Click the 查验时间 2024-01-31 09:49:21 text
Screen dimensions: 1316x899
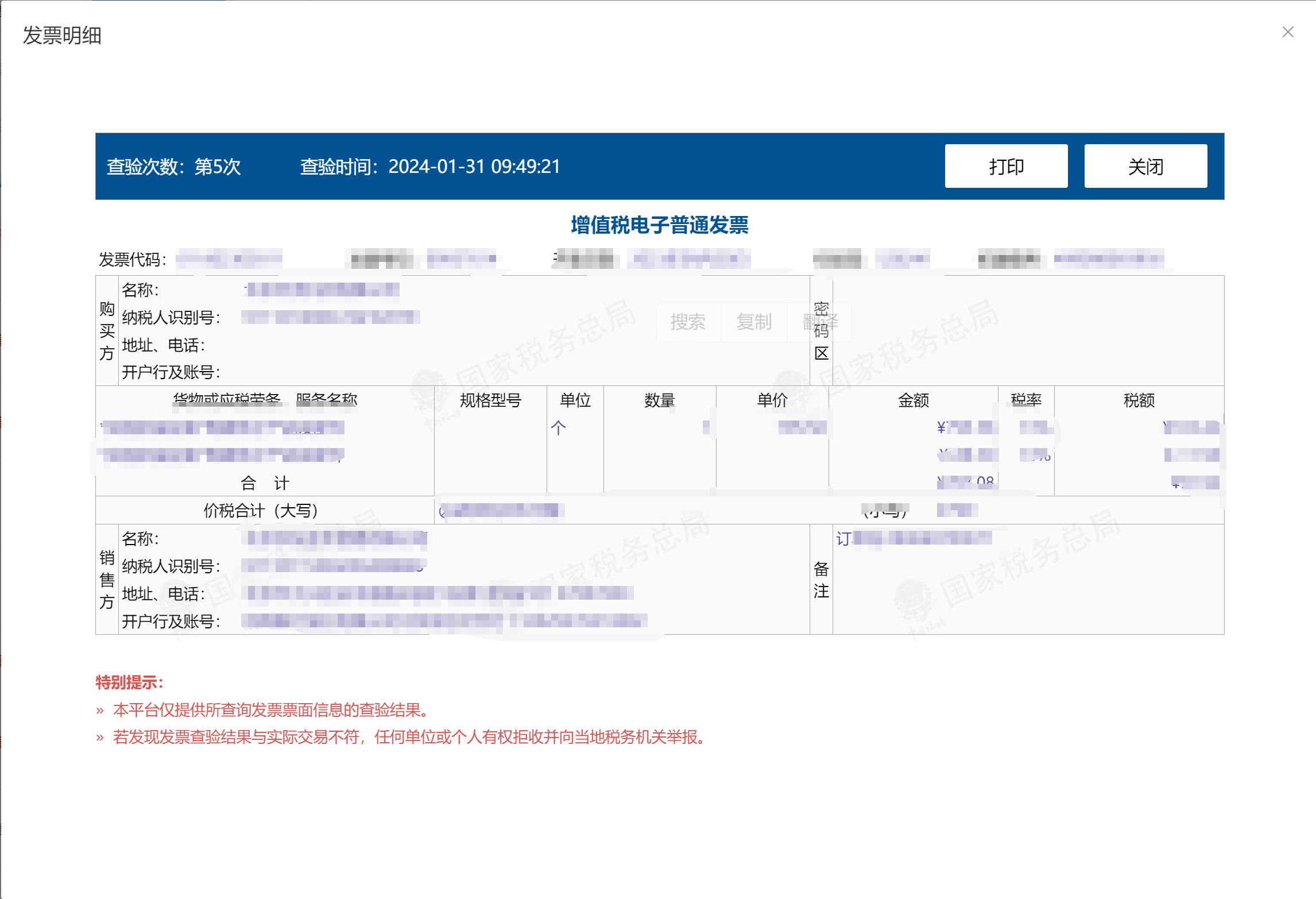pos(430,167)
